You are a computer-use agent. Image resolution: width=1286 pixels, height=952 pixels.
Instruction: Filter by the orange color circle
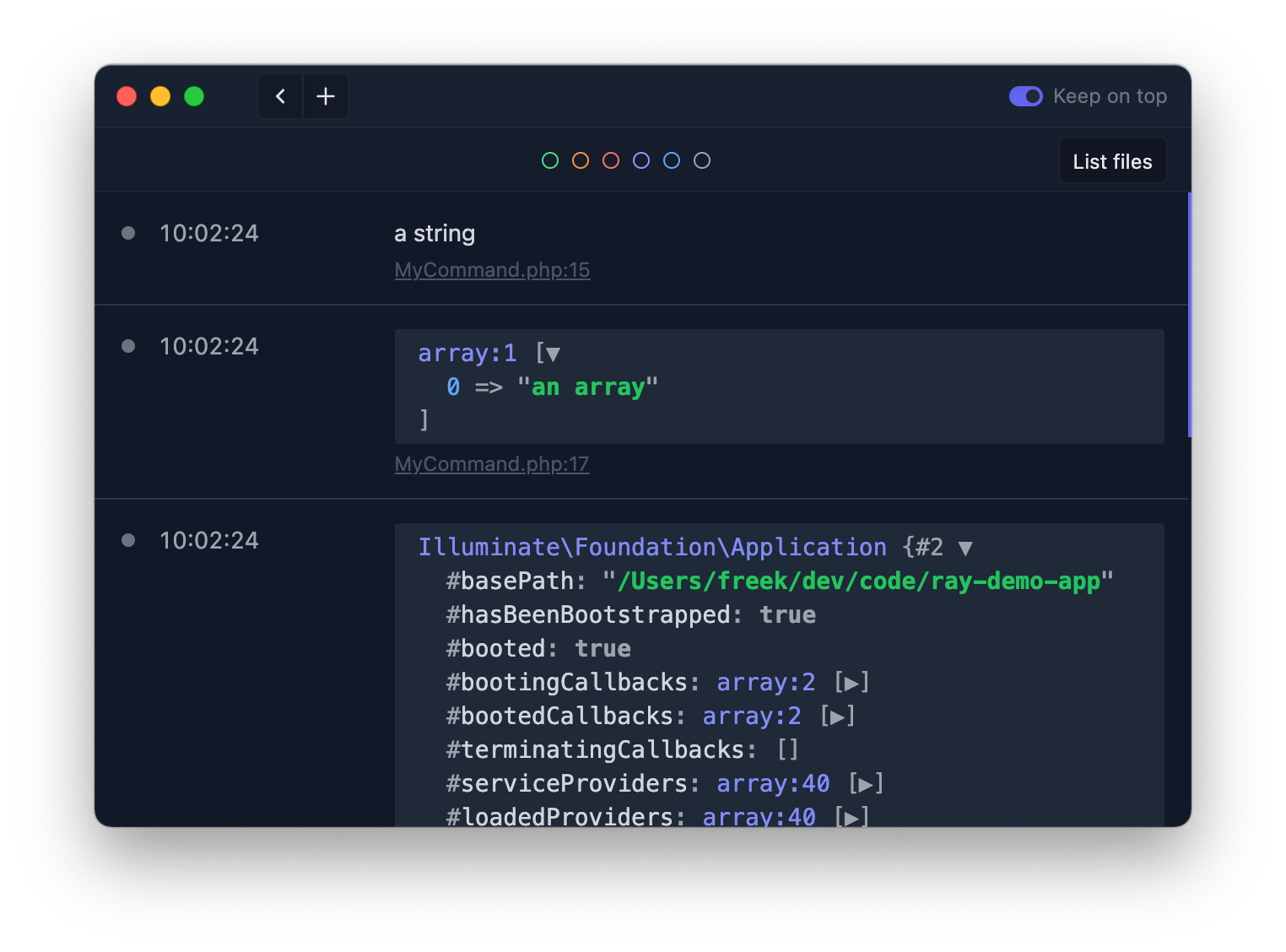point(581,160)
